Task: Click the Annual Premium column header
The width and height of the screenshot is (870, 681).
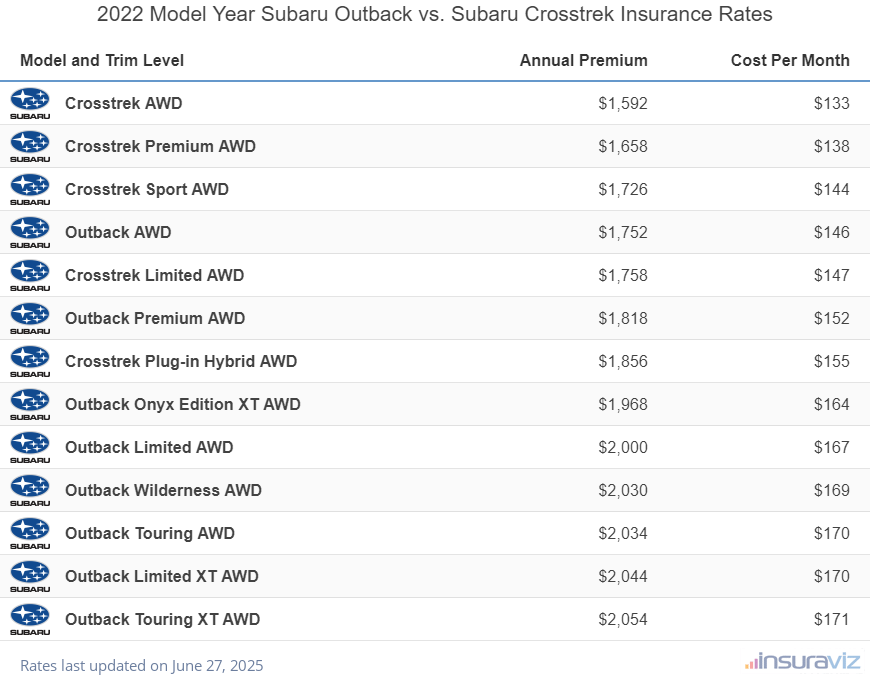Action: [x=584, y=60]
